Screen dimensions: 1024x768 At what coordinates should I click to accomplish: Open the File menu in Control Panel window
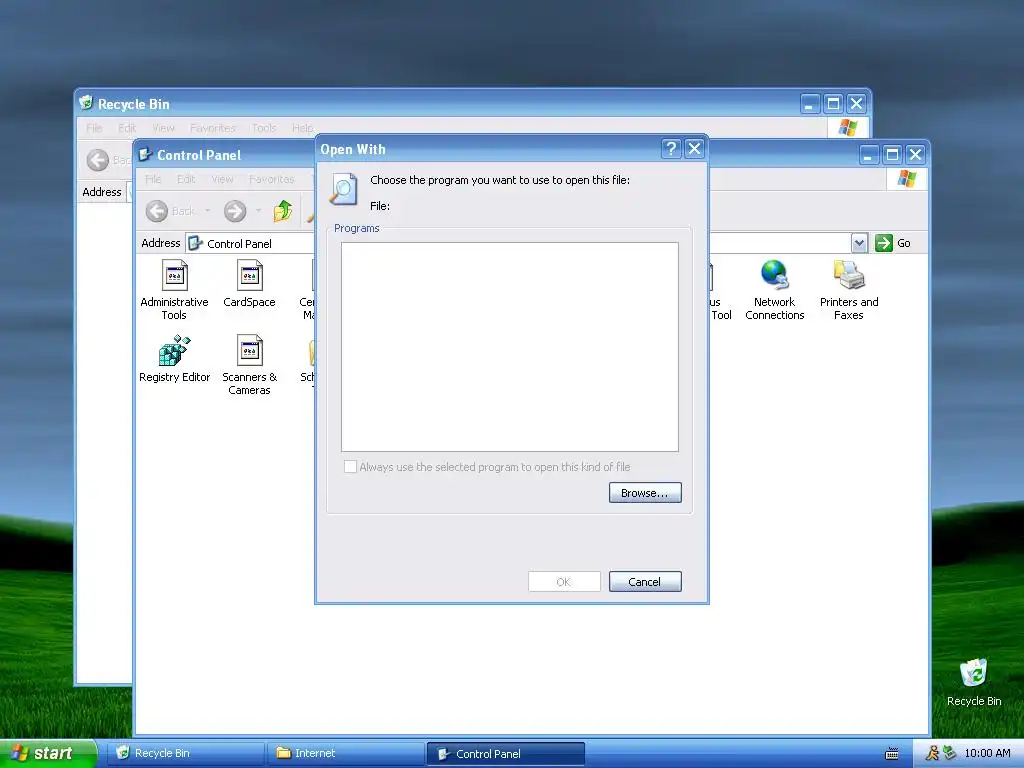pos(153,179)
